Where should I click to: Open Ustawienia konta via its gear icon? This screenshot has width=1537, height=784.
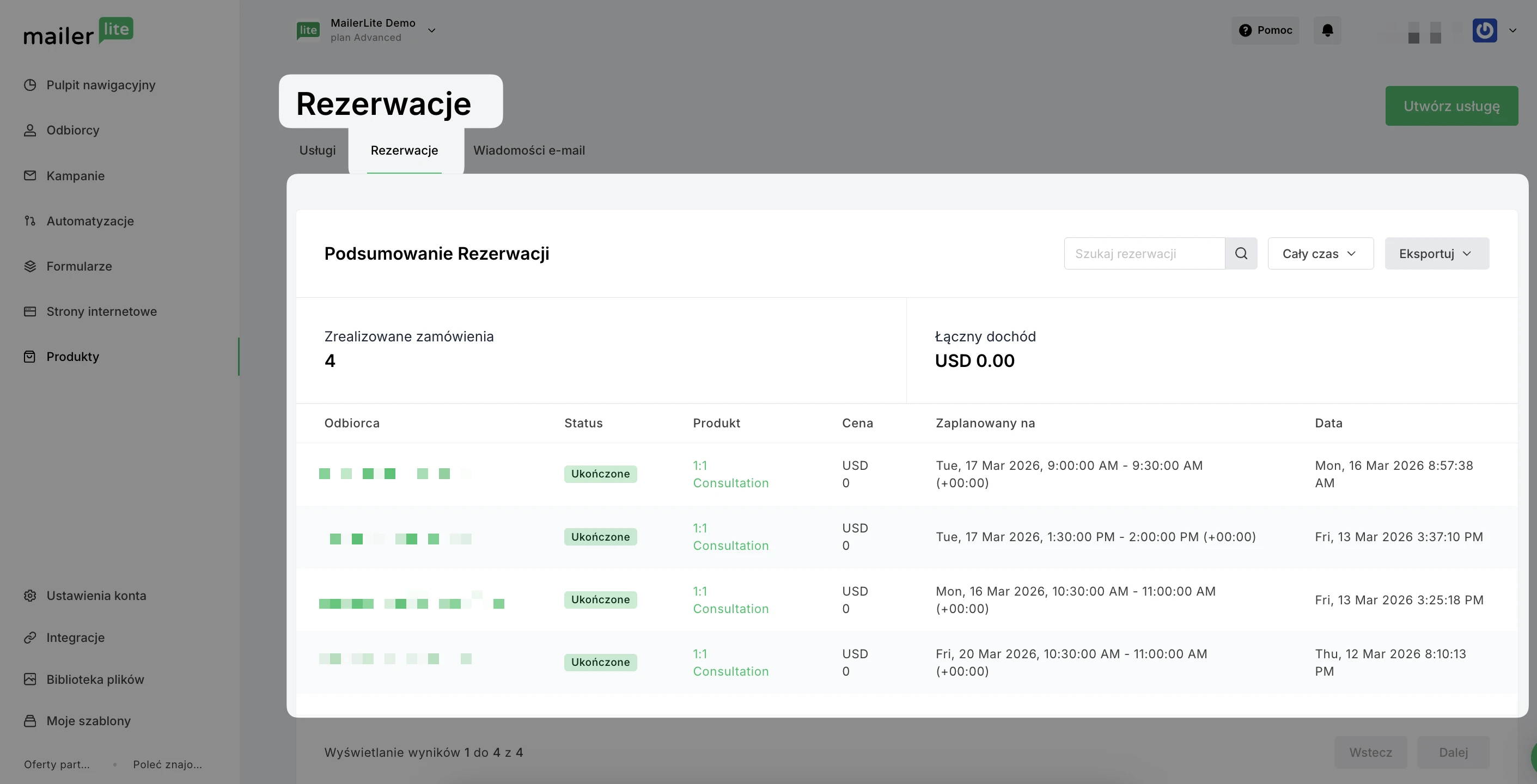coord(30,596)
